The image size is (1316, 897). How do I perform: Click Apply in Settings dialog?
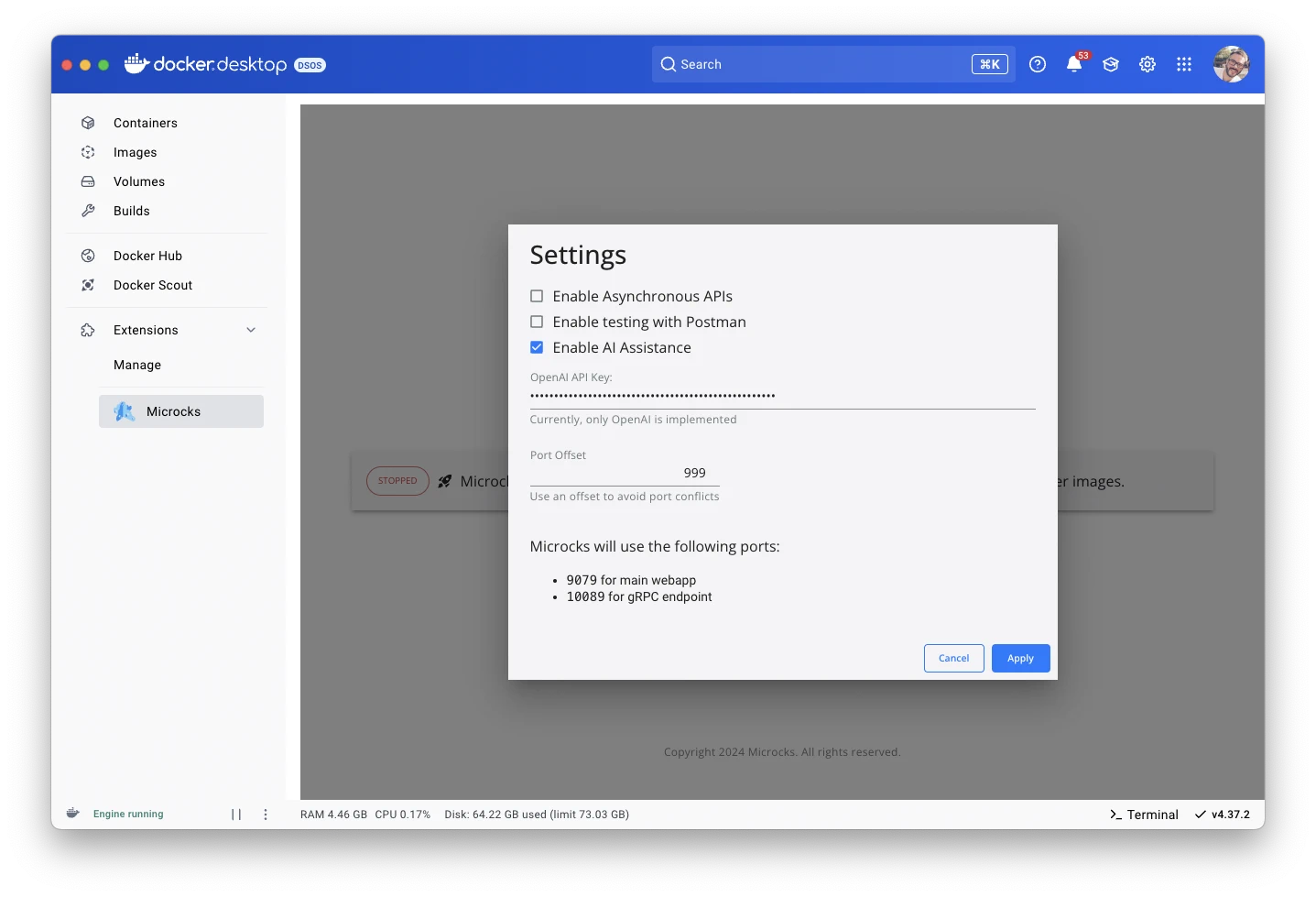pyautogui.click(x=1020, y=658)
